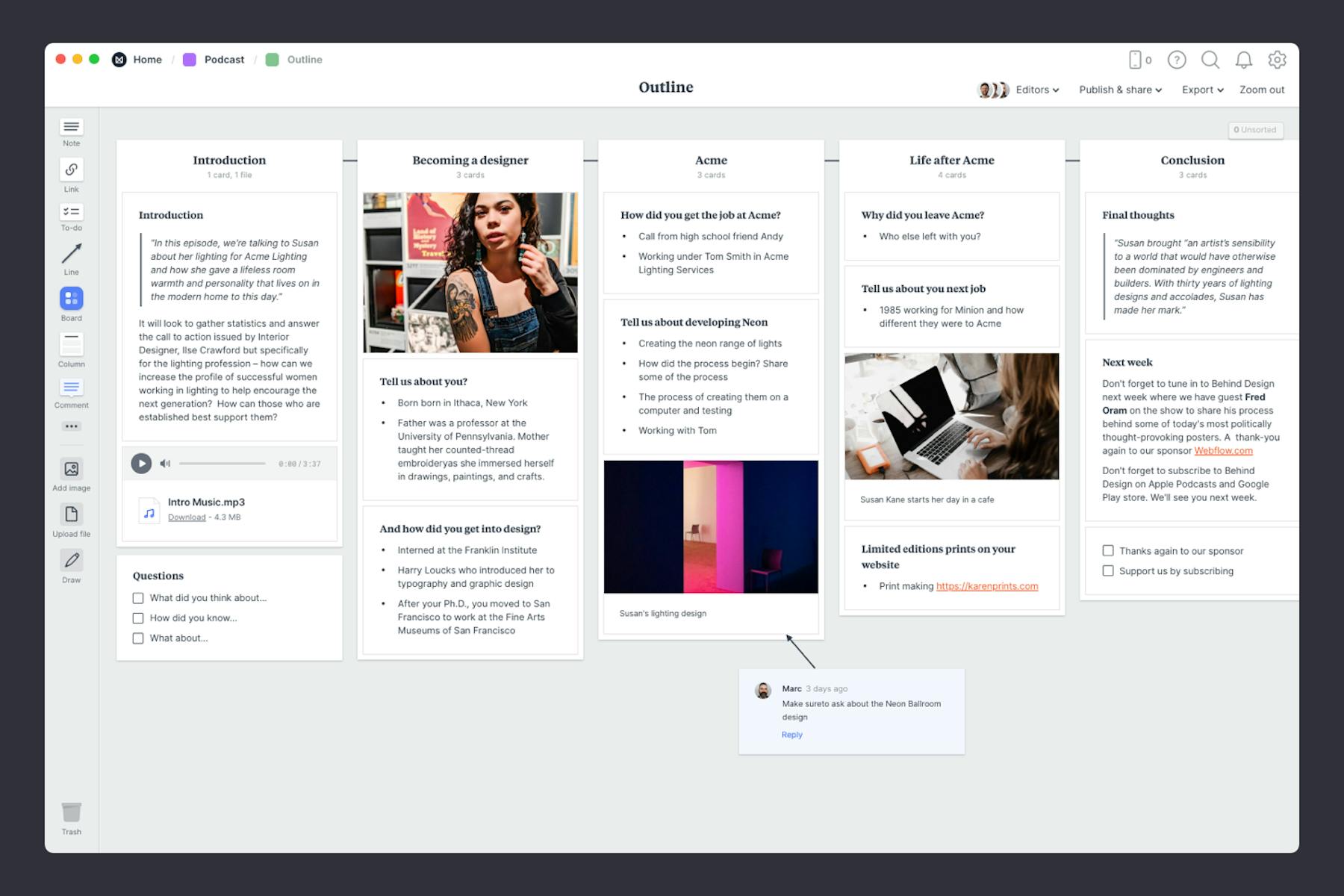Viewport: 1344px width, 896px height.
Task: Expand the Publish & share menu
Action: (x=1119, y=90)
